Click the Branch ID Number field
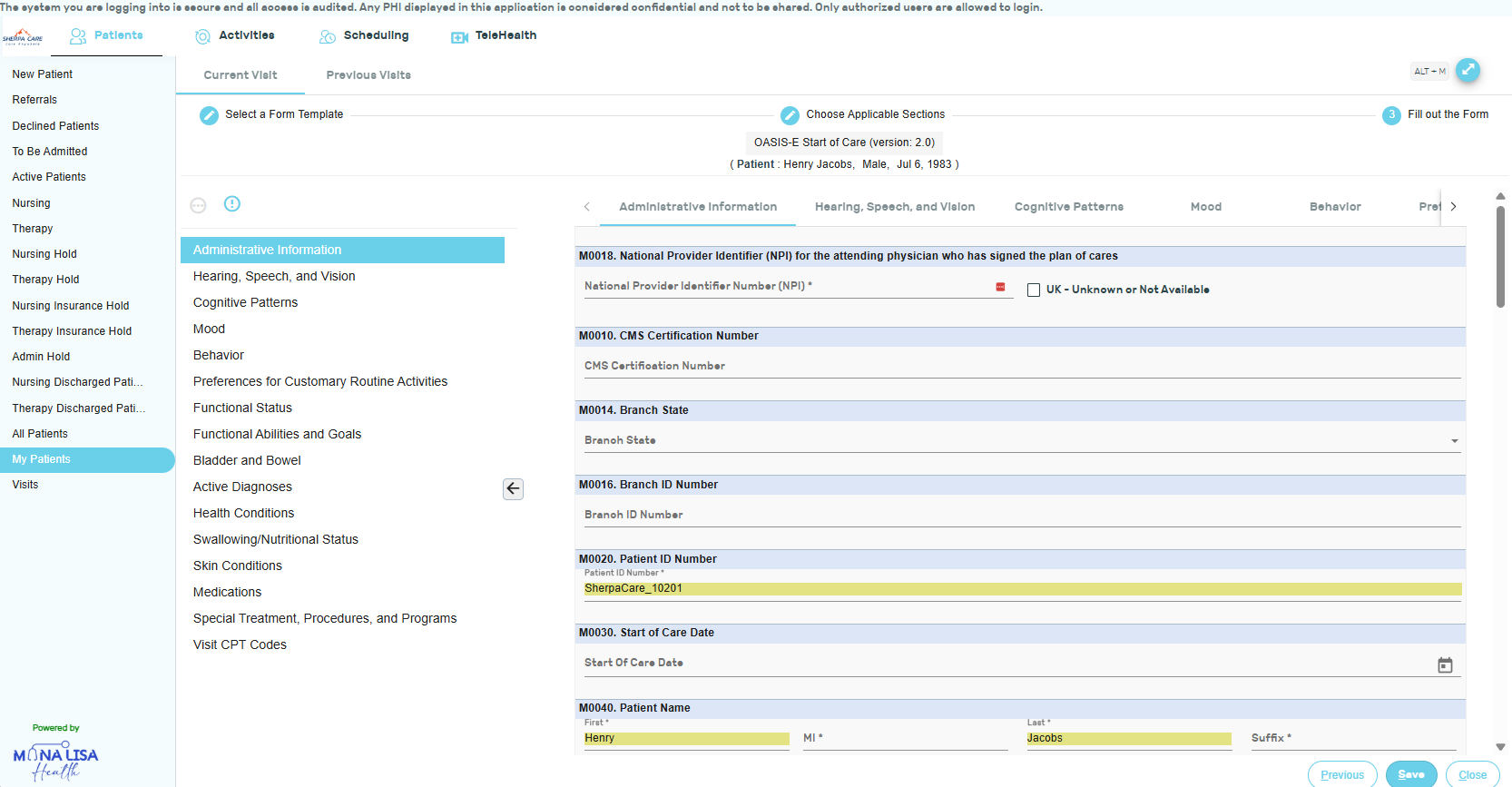The image size is (1512, 787). pos(1022,516)
